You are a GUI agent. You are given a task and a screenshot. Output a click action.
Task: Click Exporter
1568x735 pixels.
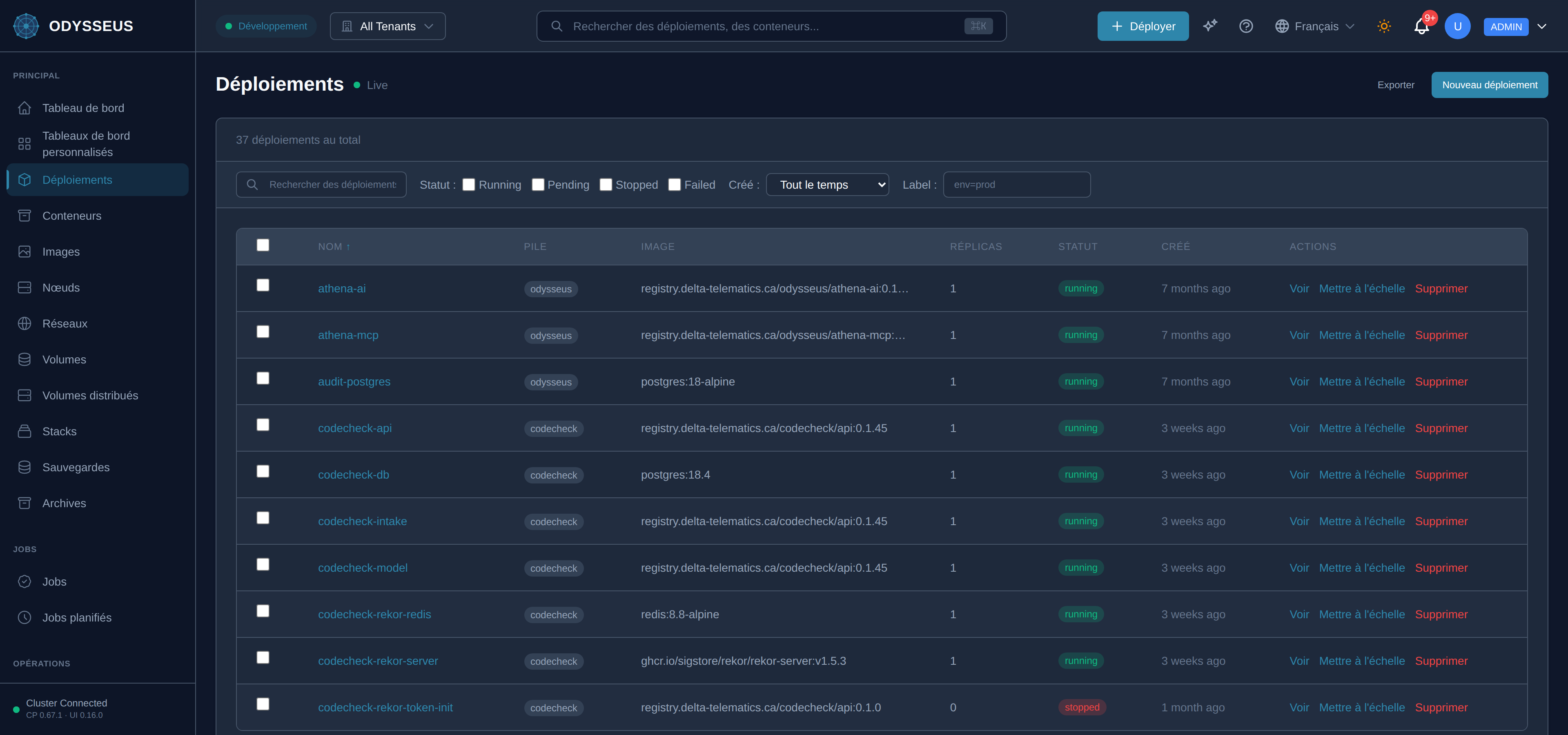coord(1396,85)
